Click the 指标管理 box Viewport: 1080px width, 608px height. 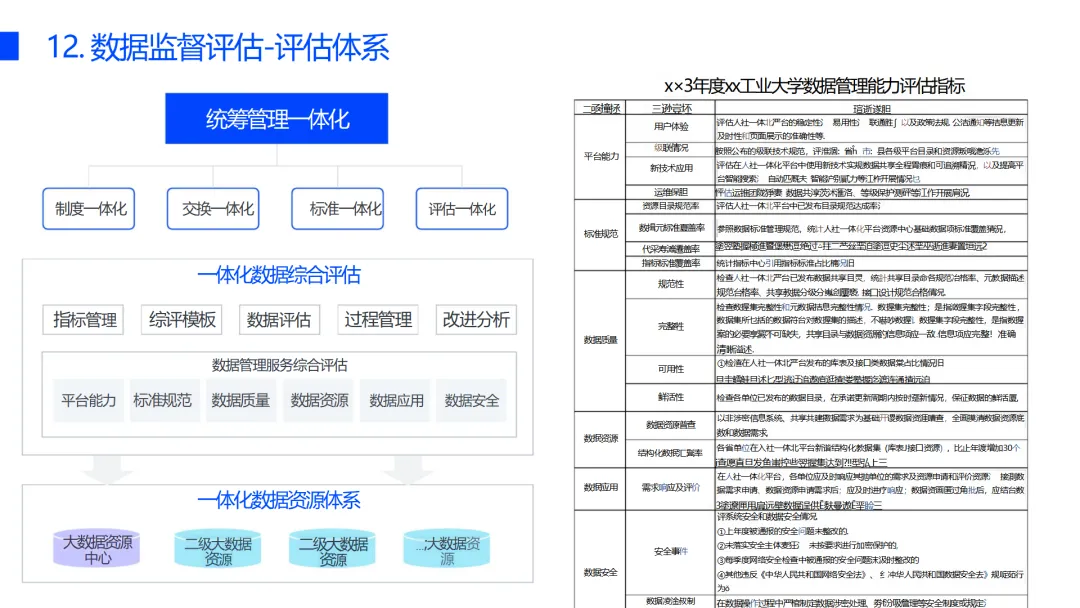(x=83, y=319)
